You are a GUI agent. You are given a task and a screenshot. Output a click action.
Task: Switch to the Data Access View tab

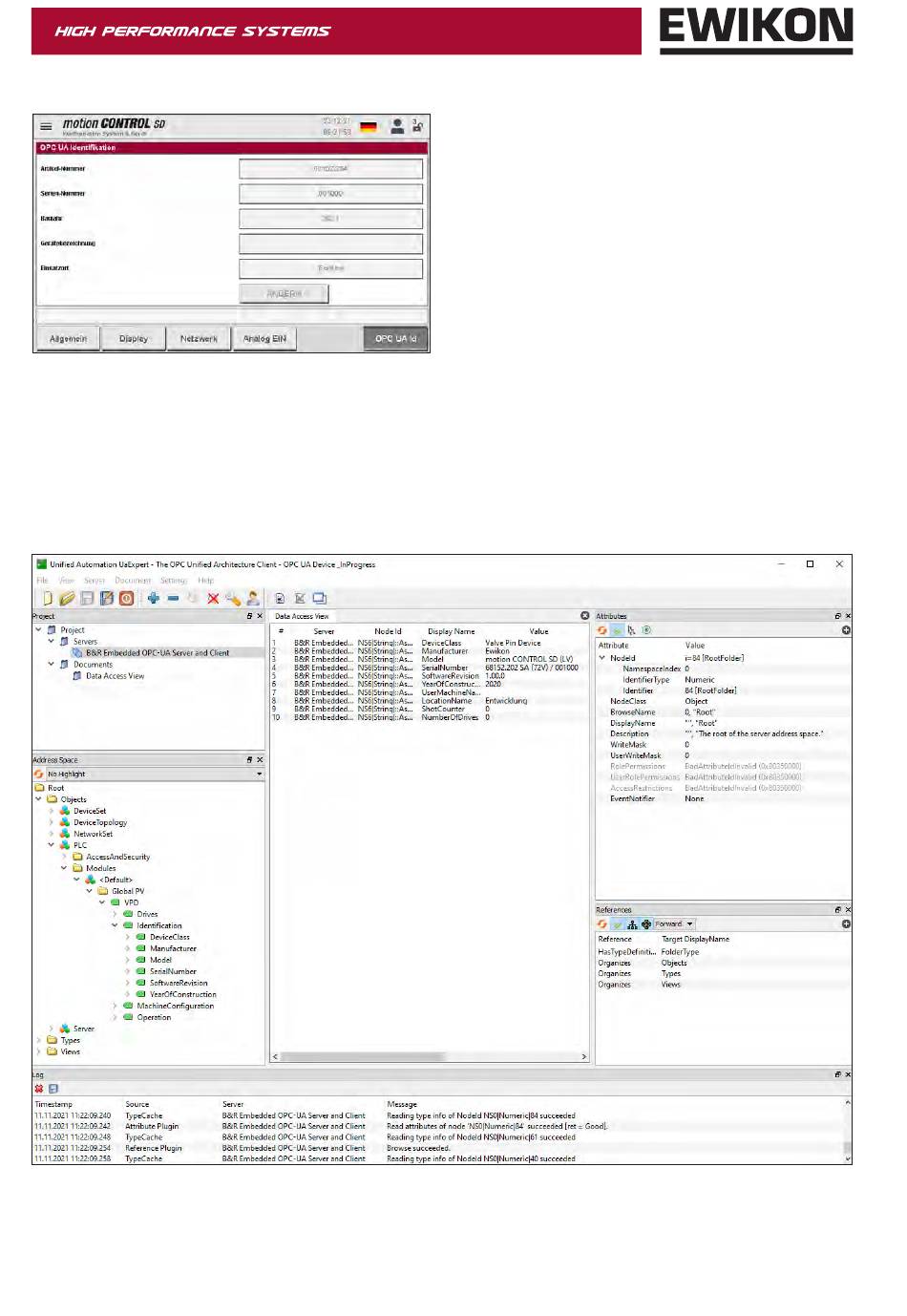302,617
